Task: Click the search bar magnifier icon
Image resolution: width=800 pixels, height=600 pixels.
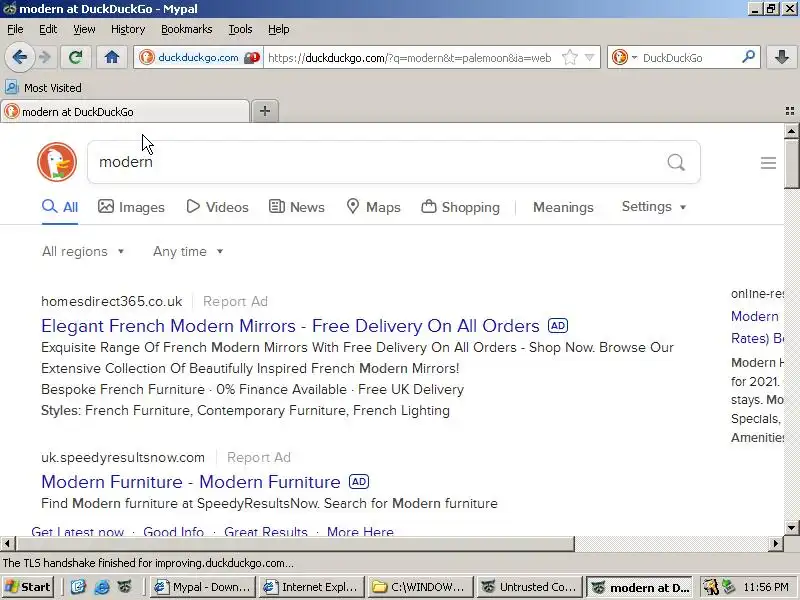Action: click(x=748, y=57)
